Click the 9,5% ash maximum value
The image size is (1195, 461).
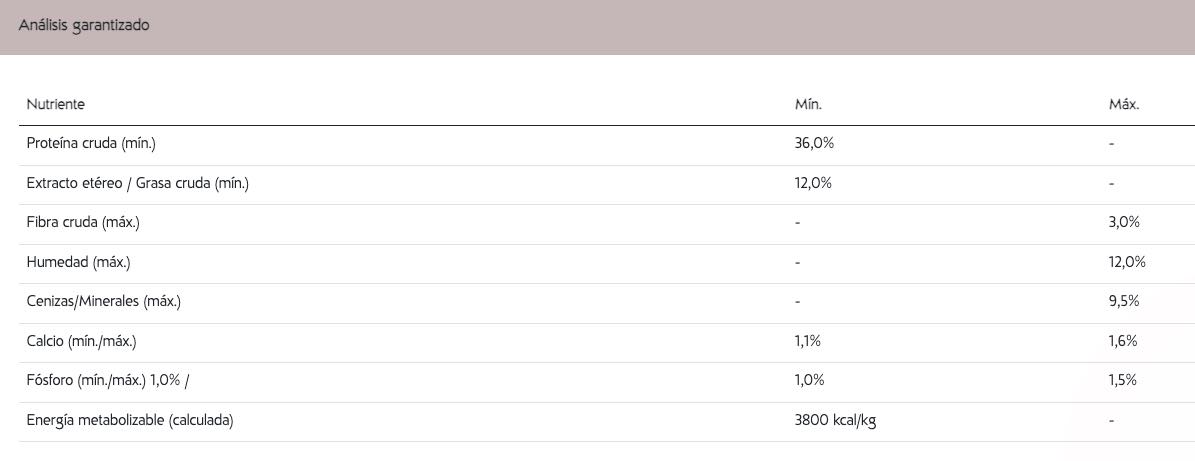tap(1124, 302)
